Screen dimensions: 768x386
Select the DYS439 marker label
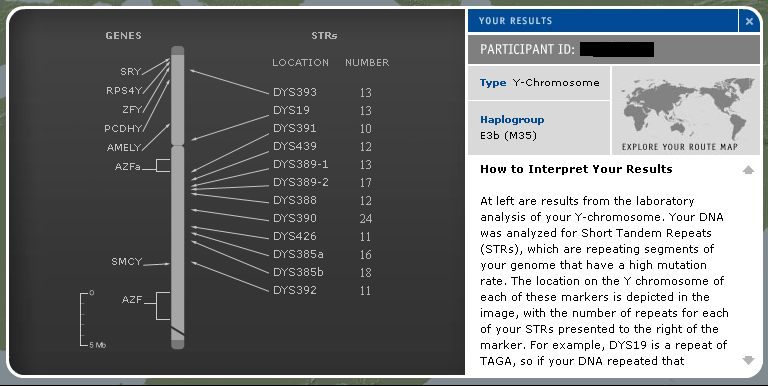[295, 146]
